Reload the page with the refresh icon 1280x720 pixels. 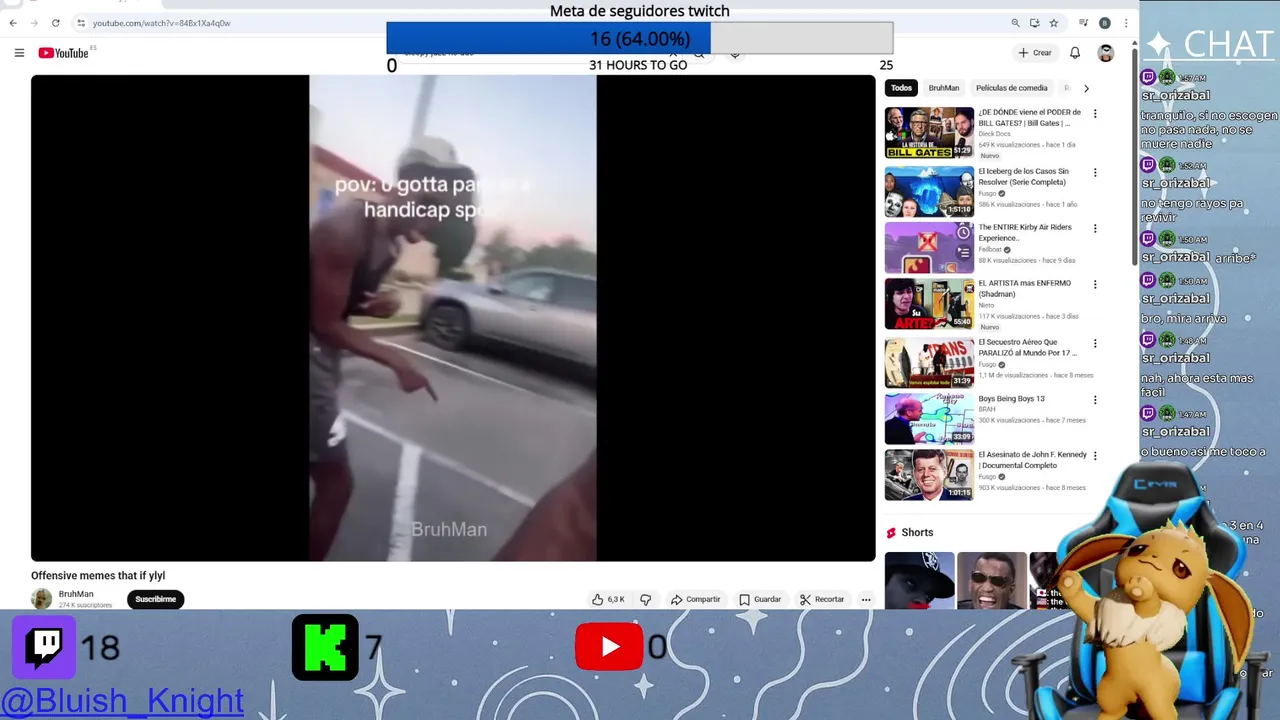(55, 23)
